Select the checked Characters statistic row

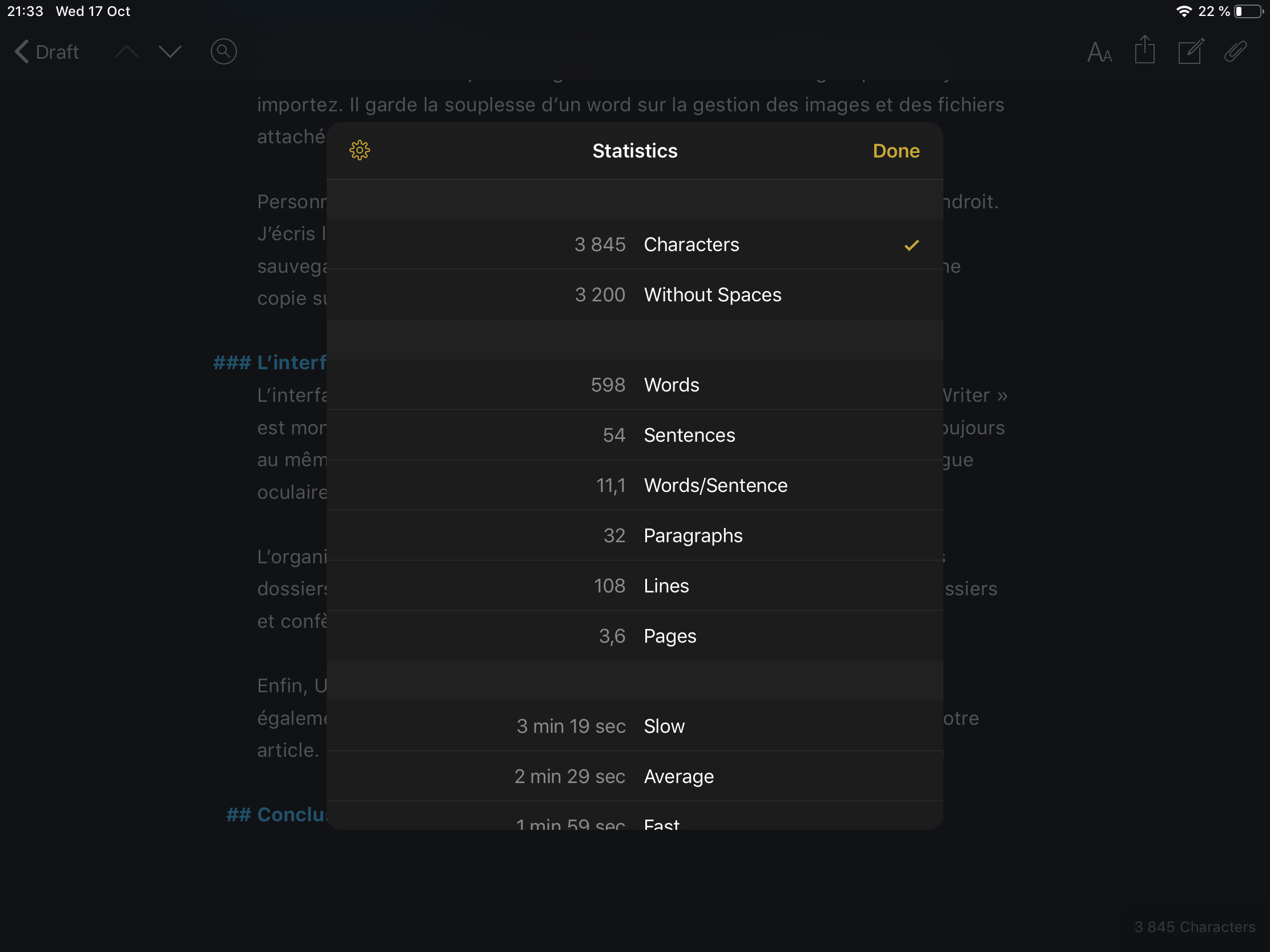tap(634, 244)
